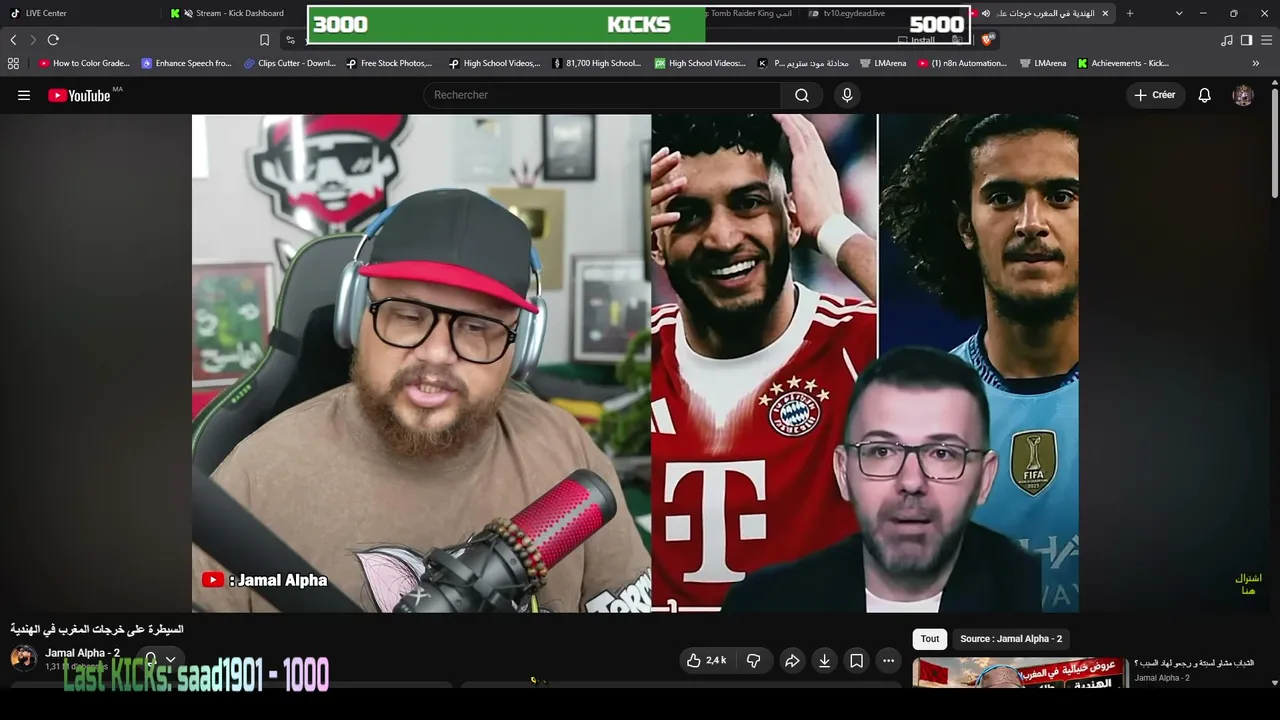Click the Rechercher search field
The height and width of the screenshot is (720, 1280).
[x=602, y=95]
